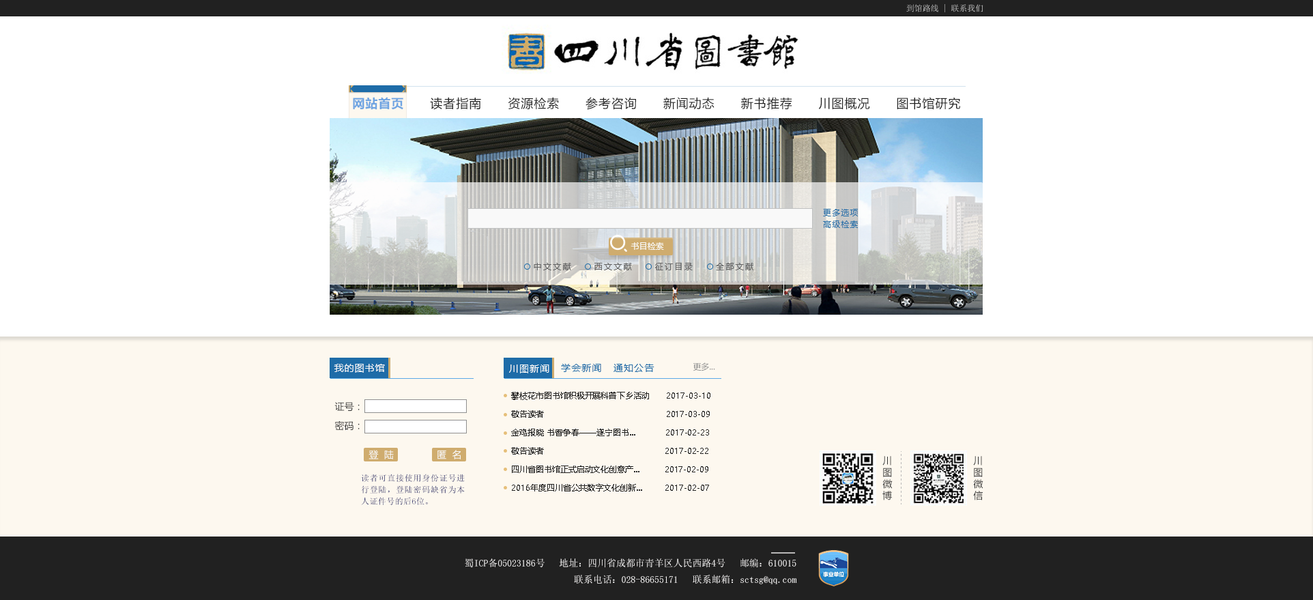The width and height of the screenshot is (1313, 600).
Task: Click the phone number 028-86655171
Action: point(649,580)
